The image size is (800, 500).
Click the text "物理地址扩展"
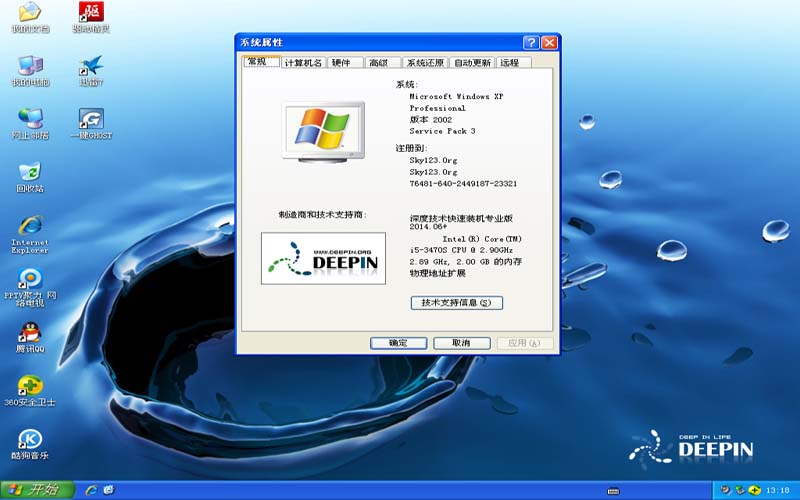(437, 273)
